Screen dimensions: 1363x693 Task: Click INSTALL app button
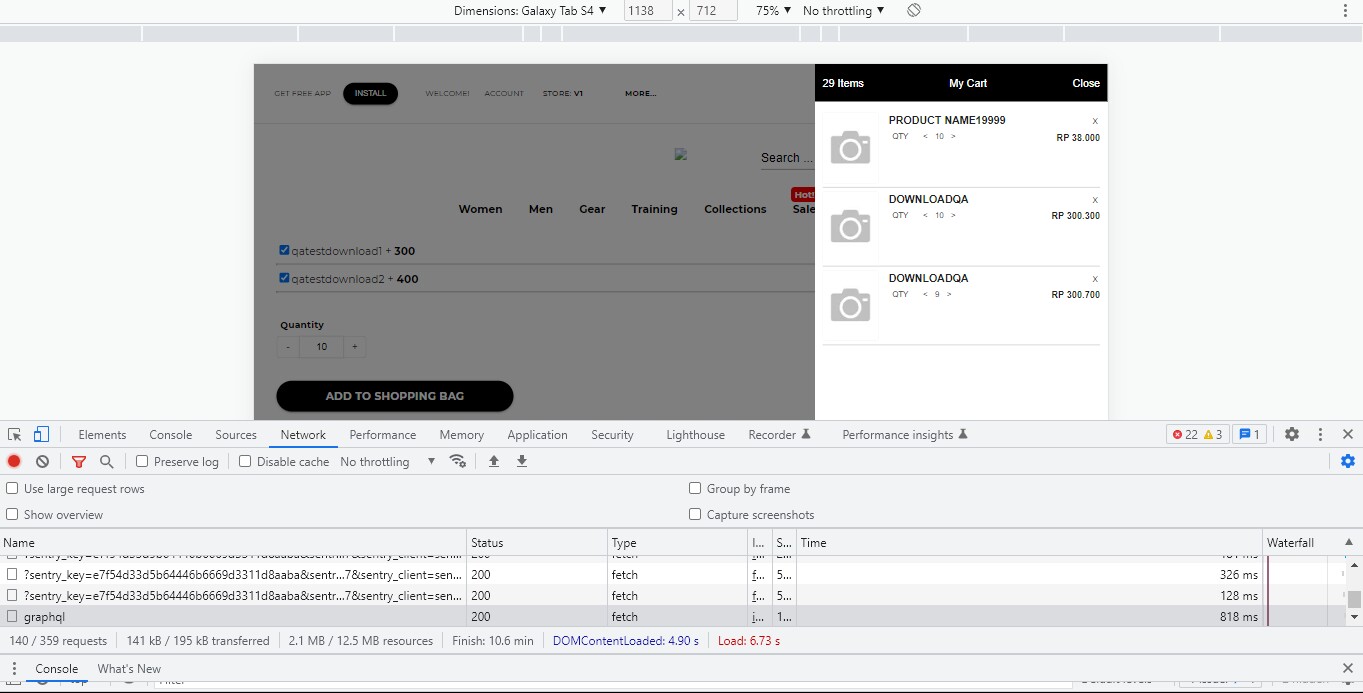coord(370,93)
